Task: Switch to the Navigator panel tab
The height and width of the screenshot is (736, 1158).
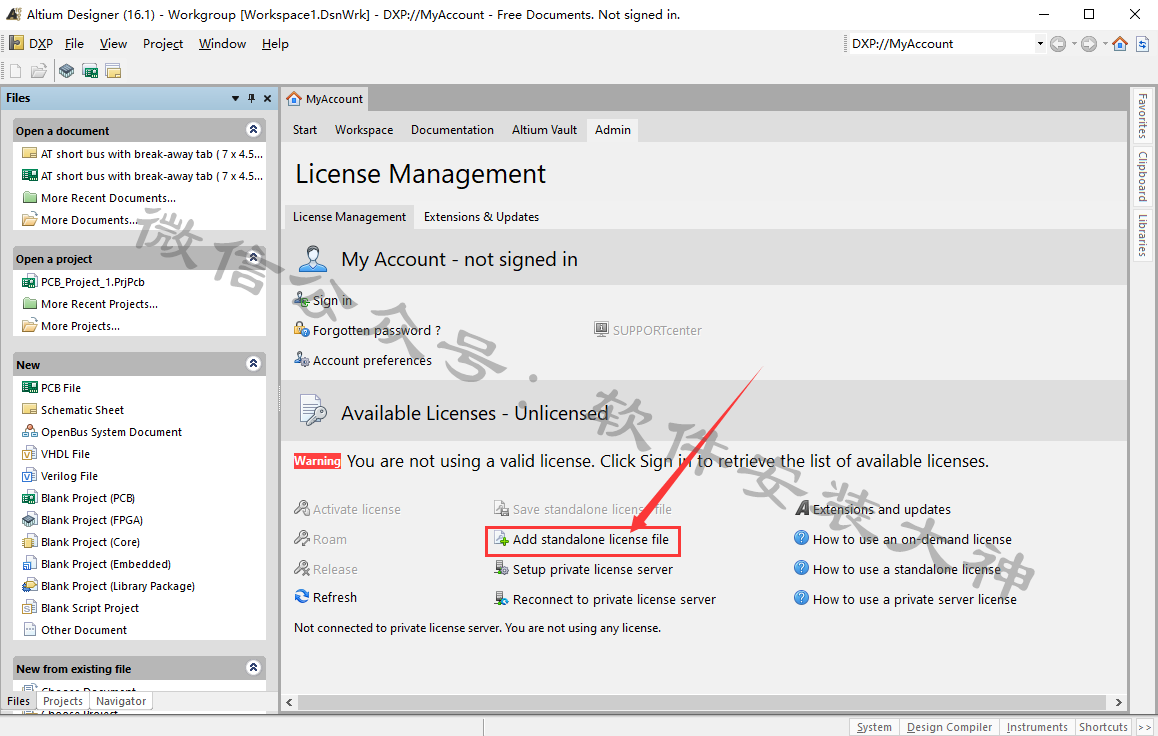Action: pyautogui.click(x=121, y=701)
